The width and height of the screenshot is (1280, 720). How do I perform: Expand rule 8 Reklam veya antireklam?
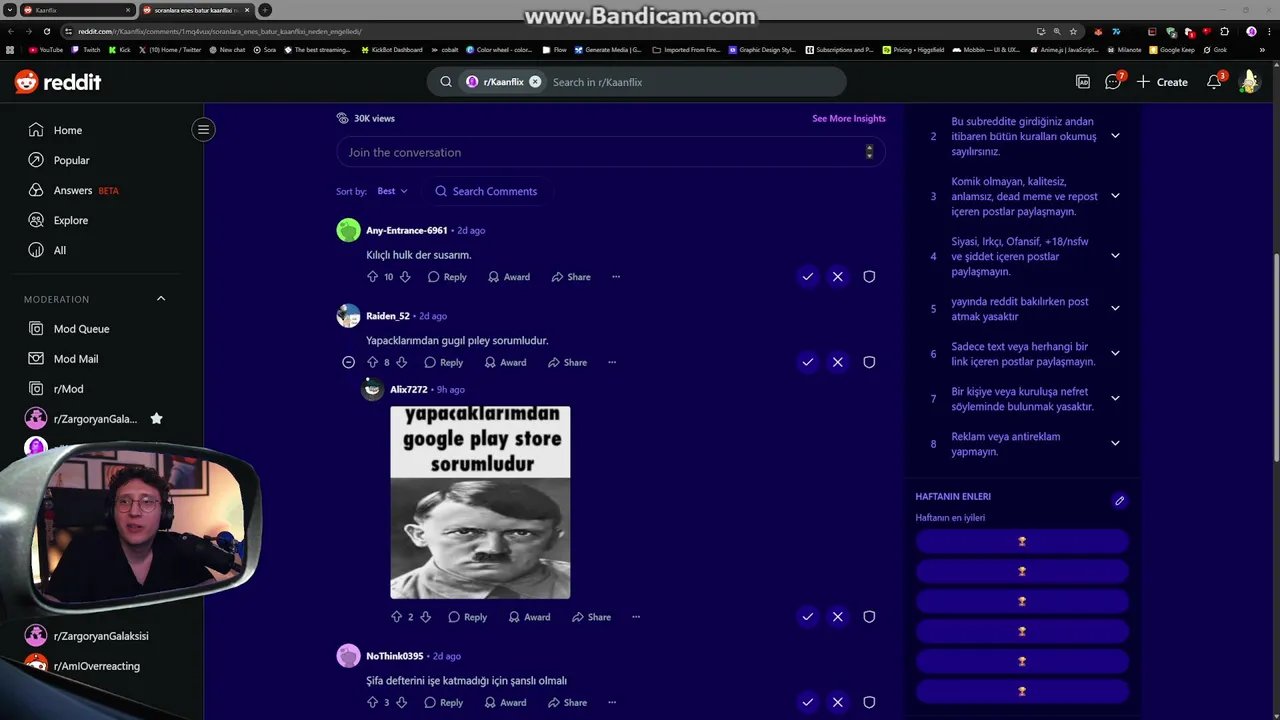[x=1115, y=443]
